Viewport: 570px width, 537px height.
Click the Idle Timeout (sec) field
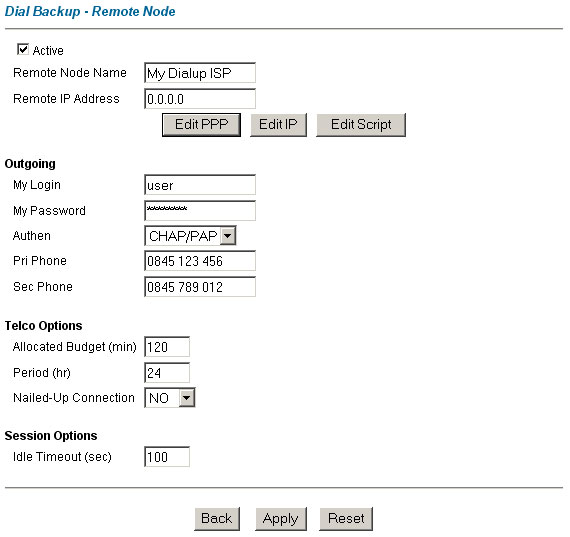167,457
